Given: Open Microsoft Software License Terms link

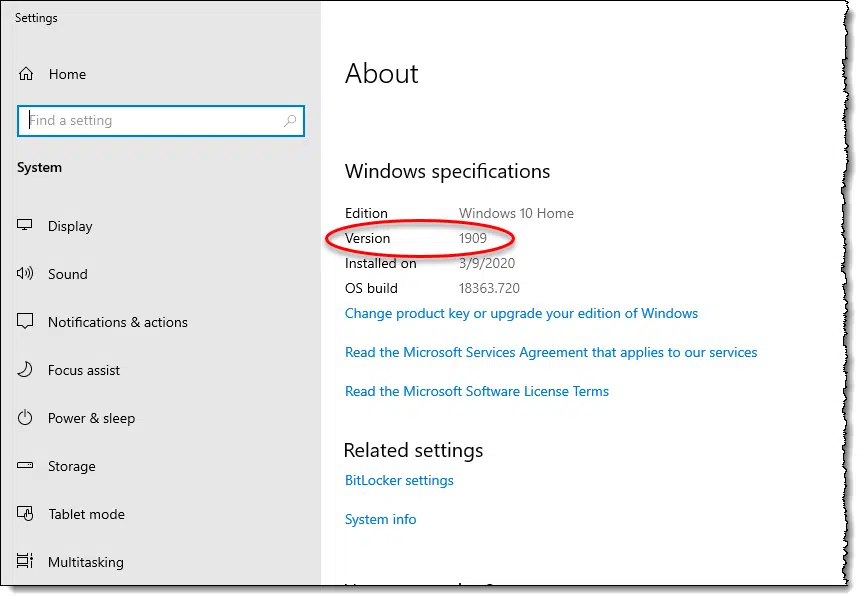Looking at the screenshot, I should coord(477,392).
